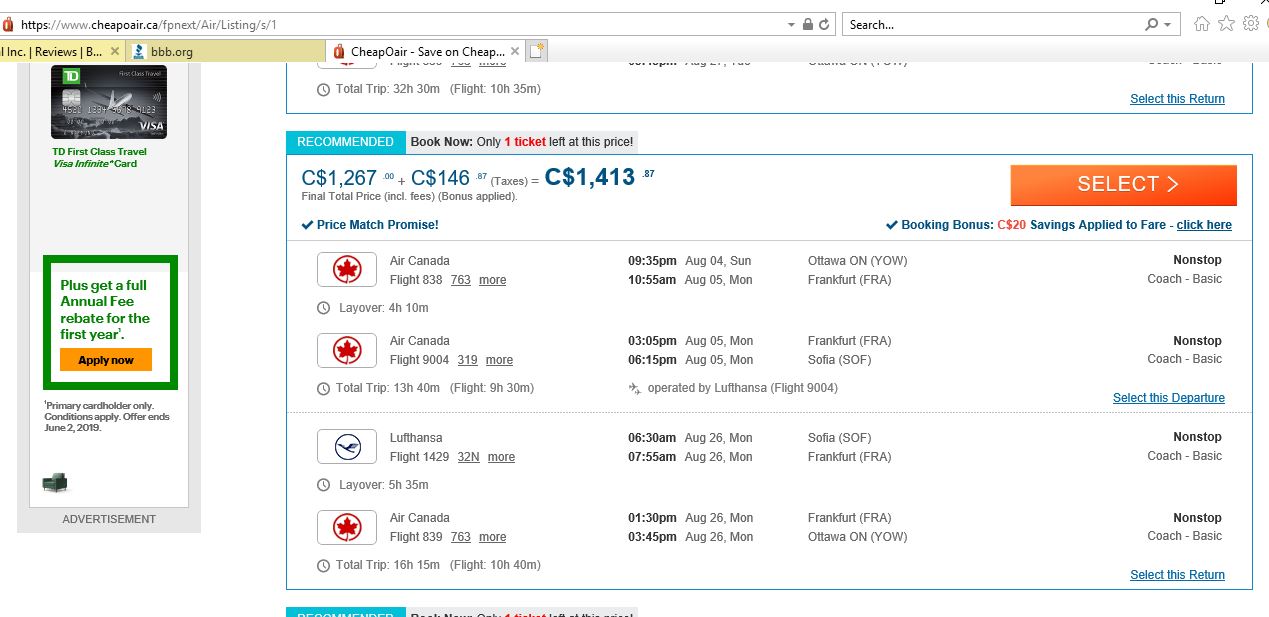The image size is (1269, 617).
Task: Click the clock icon beside Layover 5h 35m
Action: click(x=323, y=484)
